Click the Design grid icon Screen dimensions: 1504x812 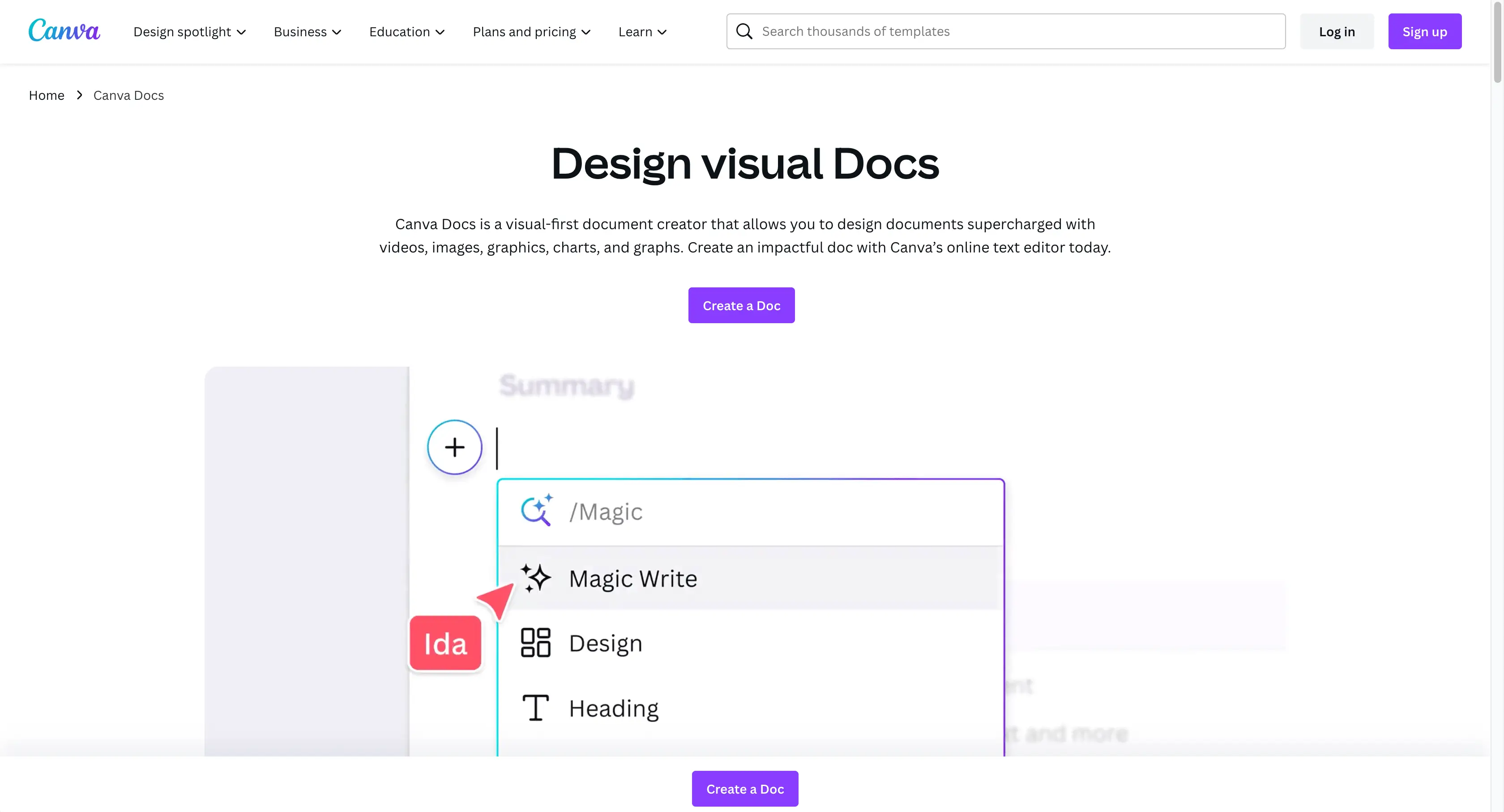(x=535, y=643)
